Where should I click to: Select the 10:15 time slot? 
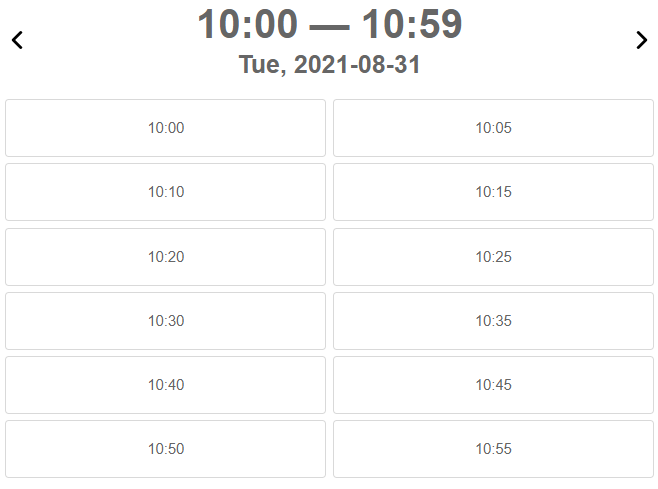tap(493, 192)
